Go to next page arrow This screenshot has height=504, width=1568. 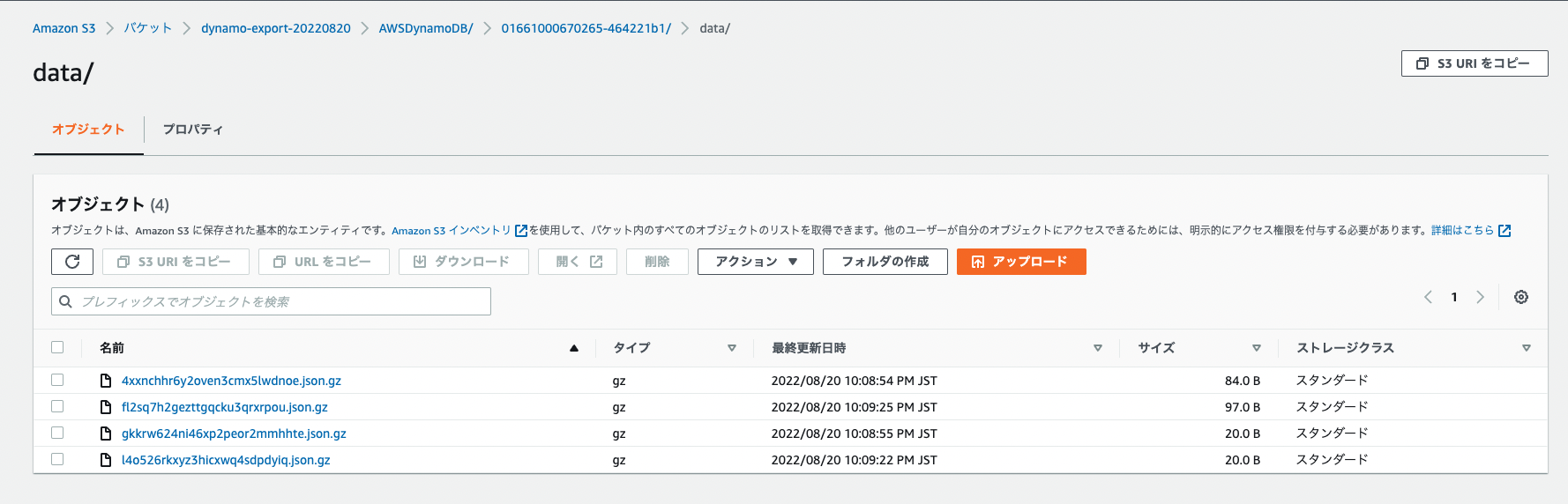1480,297
